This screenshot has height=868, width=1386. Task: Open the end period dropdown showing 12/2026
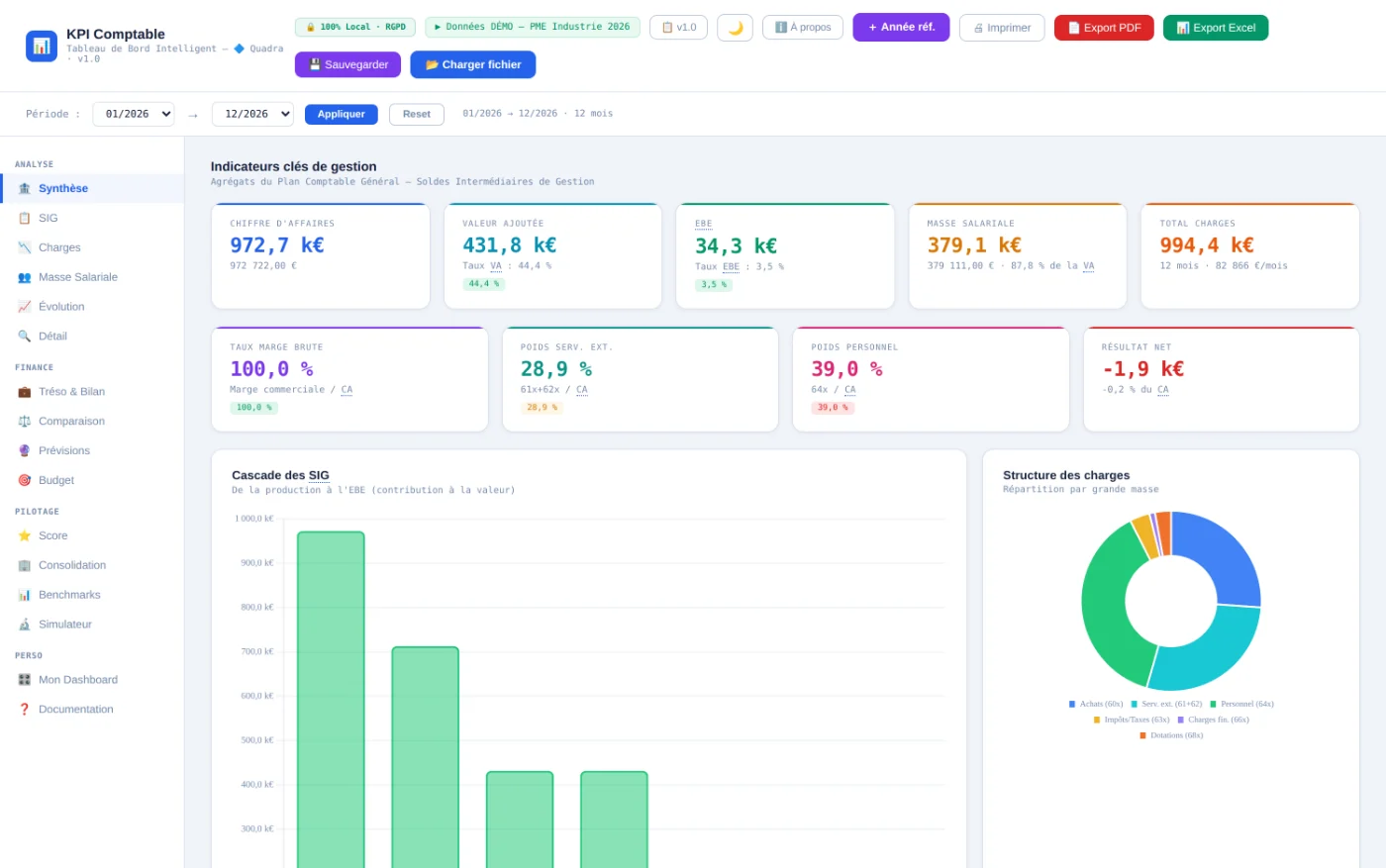(x=252, y=114)
